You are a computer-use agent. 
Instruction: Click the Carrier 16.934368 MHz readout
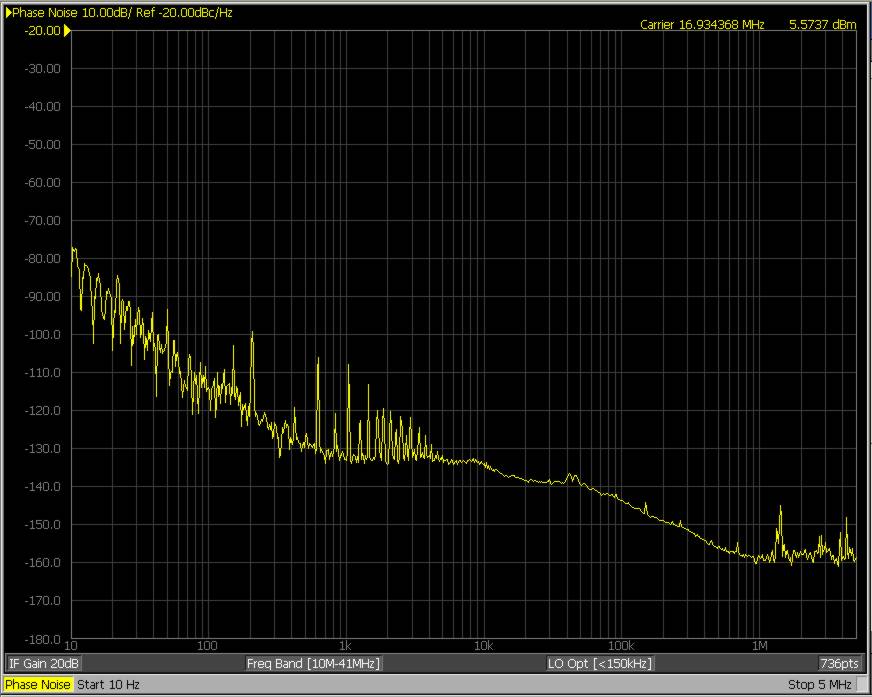click(702, 25)
